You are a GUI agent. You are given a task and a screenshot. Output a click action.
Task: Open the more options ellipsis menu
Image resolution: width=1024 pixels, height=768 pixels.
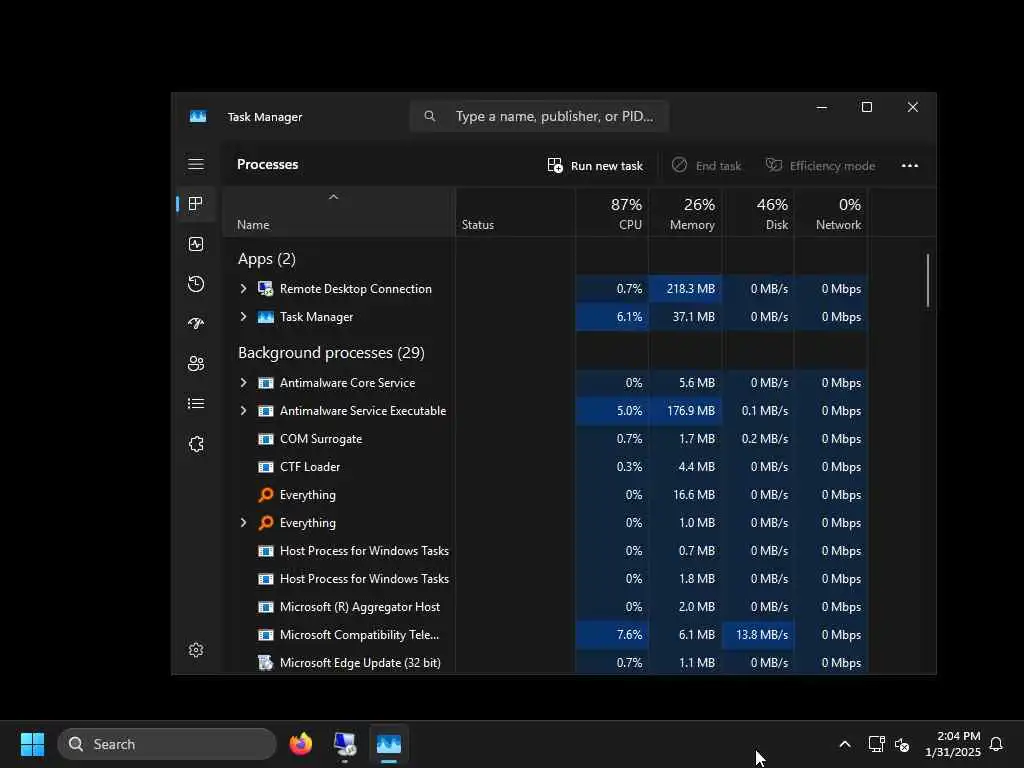point(910,166)
